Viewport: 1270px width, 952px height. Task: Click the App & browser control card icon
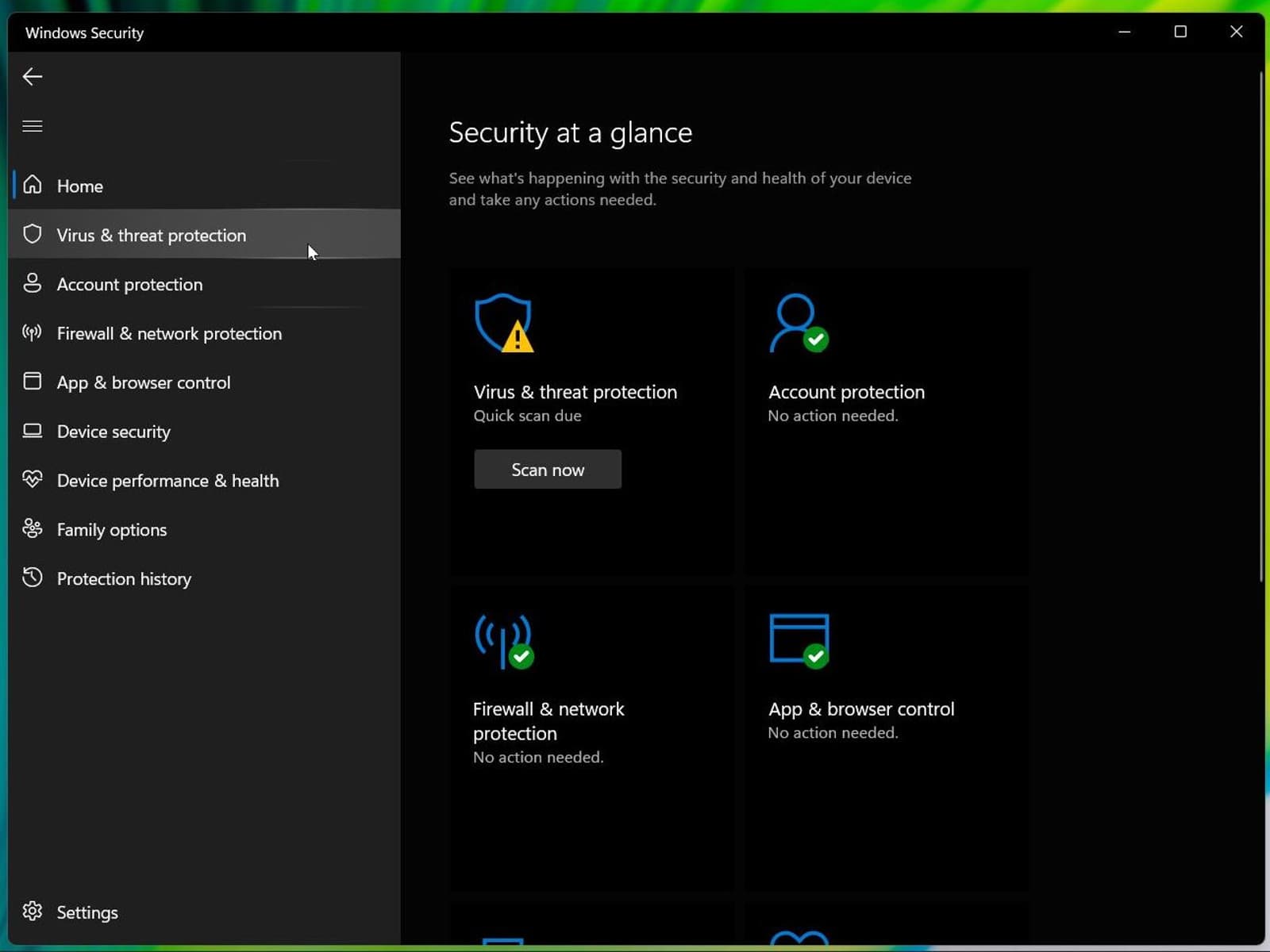click(799, 641)
